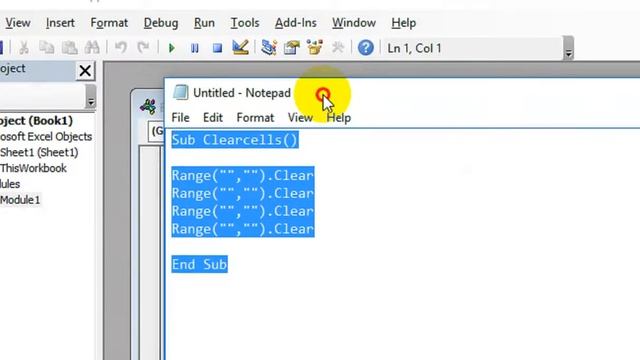Click the Copy toolbar icon
640x360 pixels.
click(47, 48)
